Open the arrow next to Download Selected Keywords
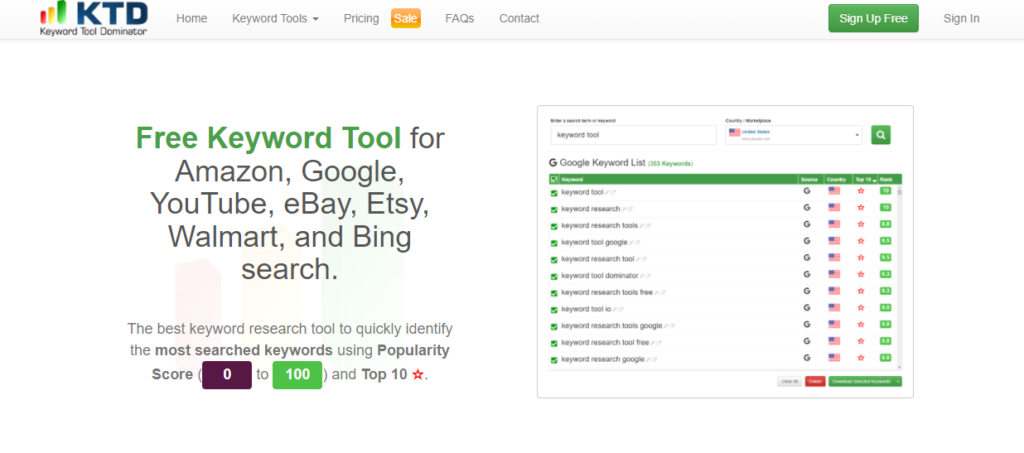Screen dimensions: 1024x453 click(x=899, y=381)
